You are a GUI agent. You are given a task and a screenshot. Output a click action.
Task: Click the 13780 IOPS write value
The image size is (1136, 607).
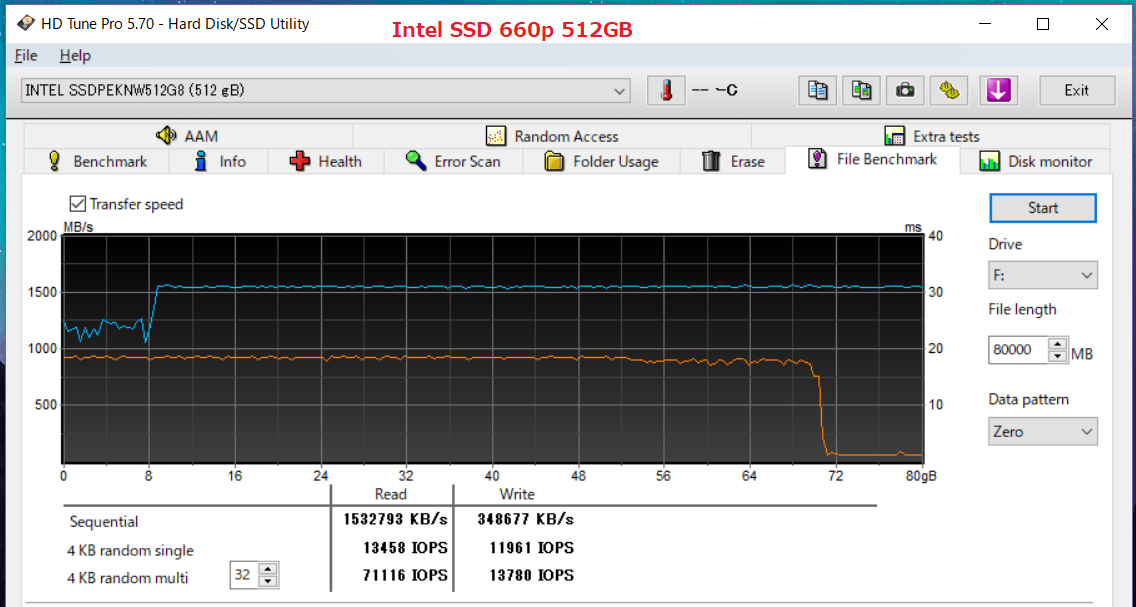click(532, 575)
